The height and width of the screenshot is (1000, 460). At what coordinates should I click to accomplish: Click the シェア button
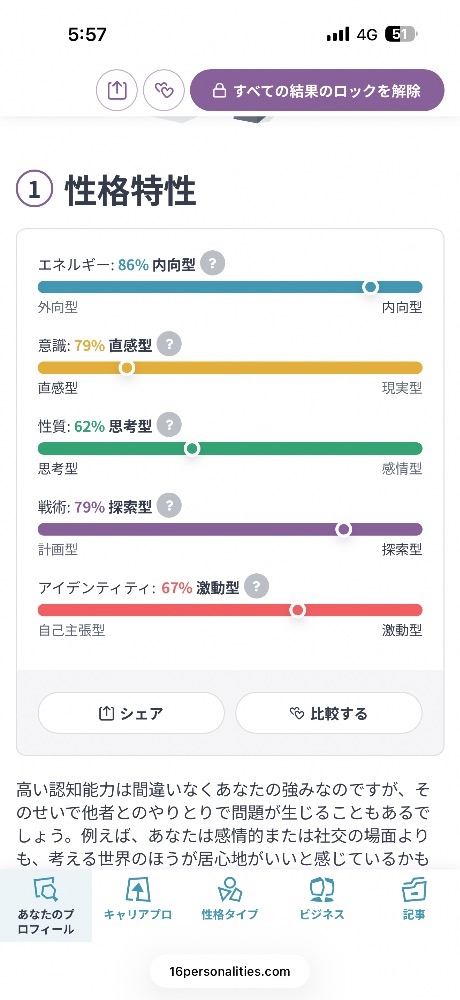pos(131,713)
